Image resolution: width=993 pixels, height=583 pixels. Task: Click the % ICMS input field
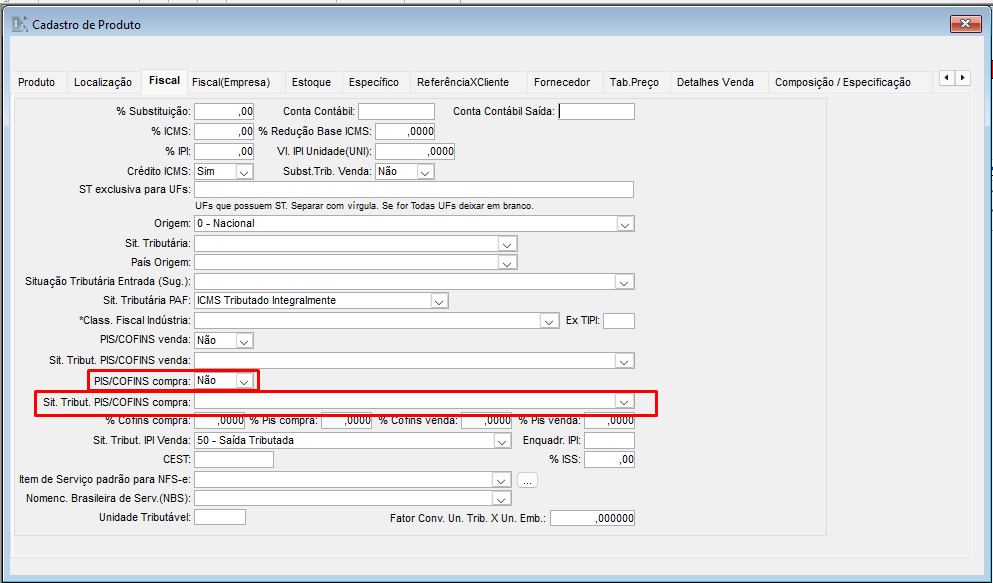[224, 131]
